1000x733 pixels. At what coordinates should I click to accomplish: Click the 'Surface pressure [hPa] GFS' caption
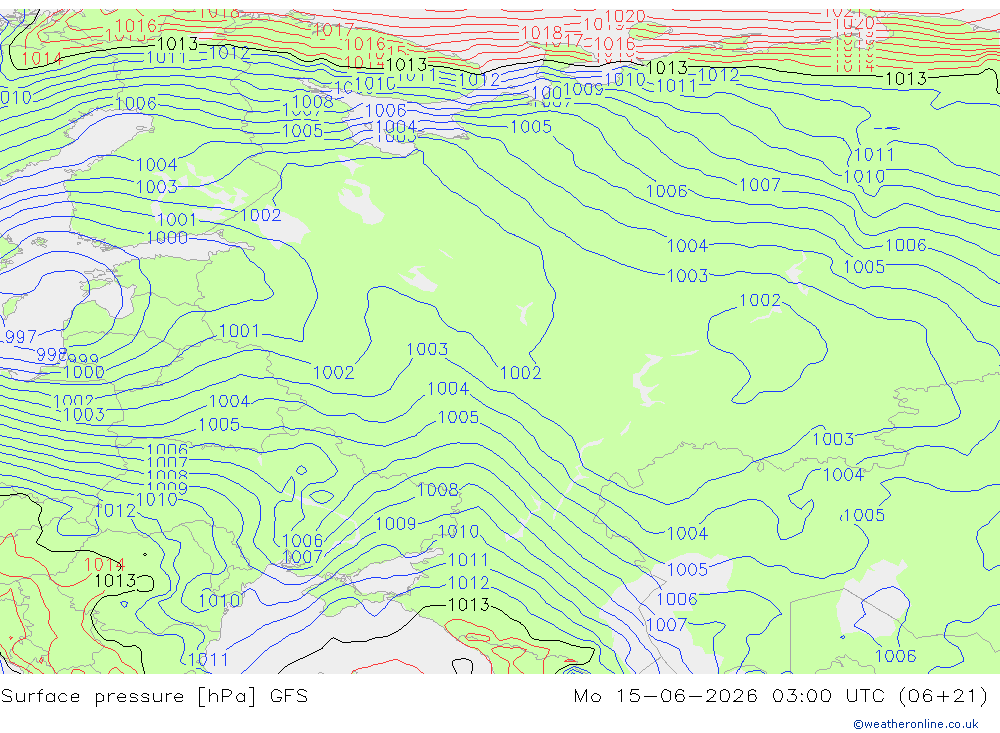[x=154, y=696]
